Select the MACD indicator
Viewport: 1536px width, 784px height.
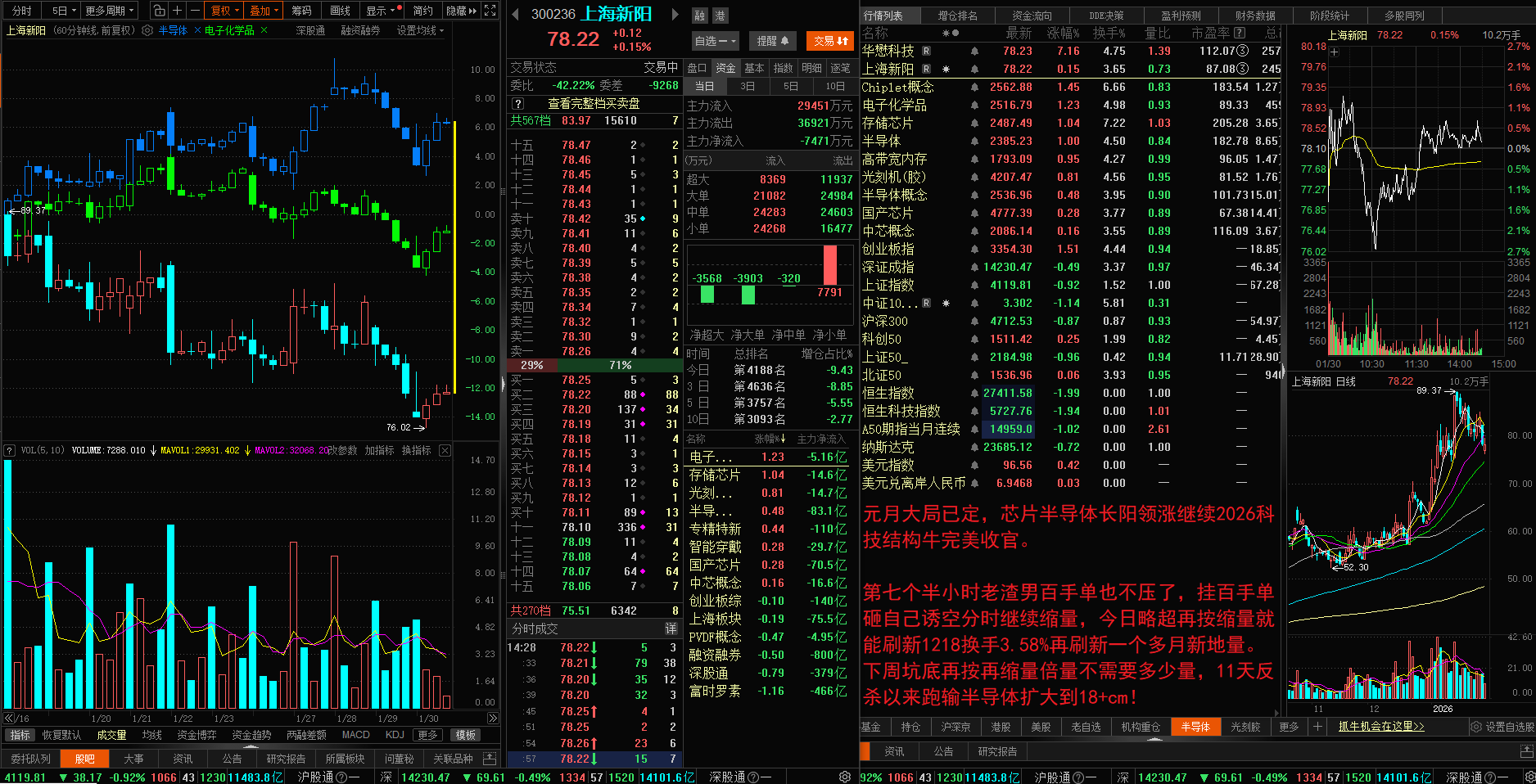click(x=355, y=735)
